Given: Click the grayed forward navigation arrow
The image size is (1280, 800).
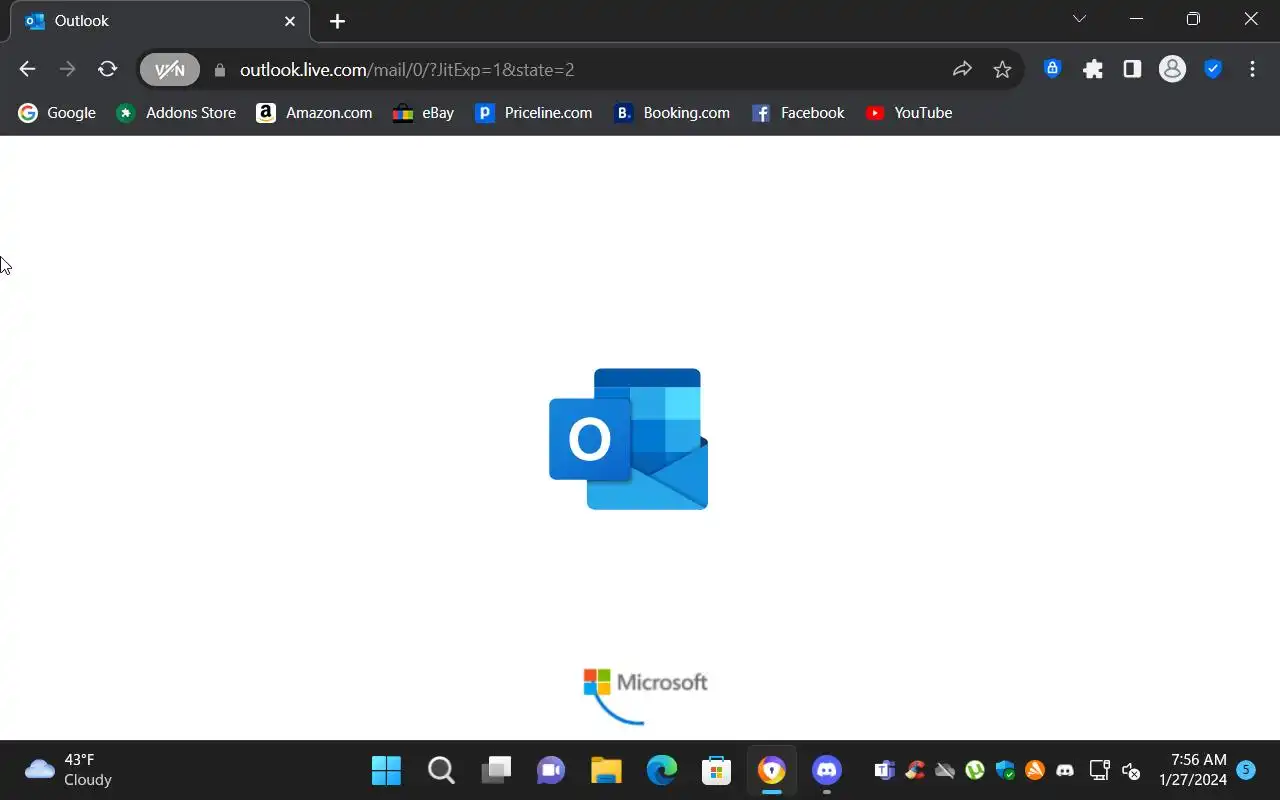Looking at the screenshot, I should click(x=67, y=69).
